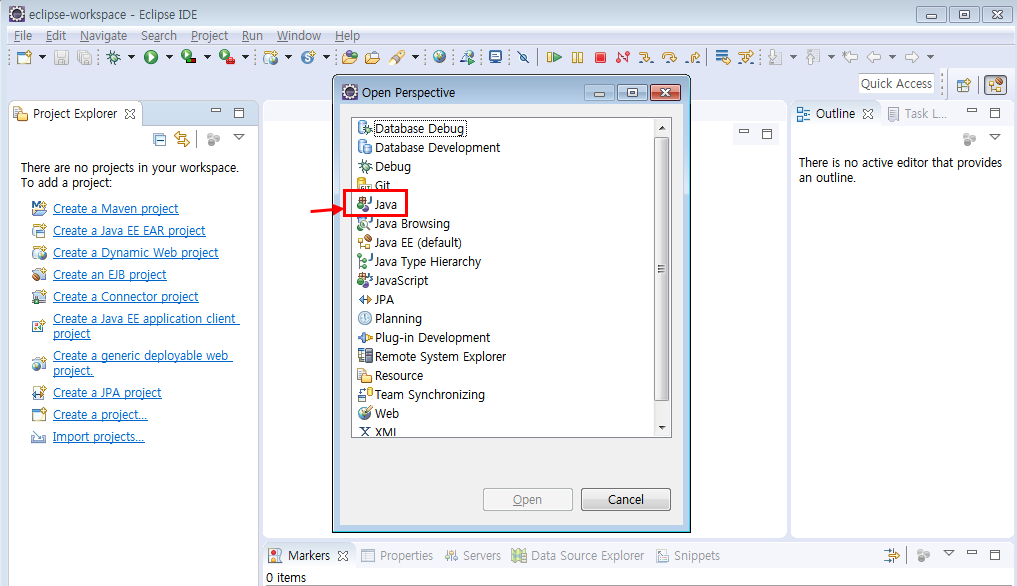Click the Suspend pause icon
The height and width of the screenshot is (586, 1017).
click(x=577, y=57)
